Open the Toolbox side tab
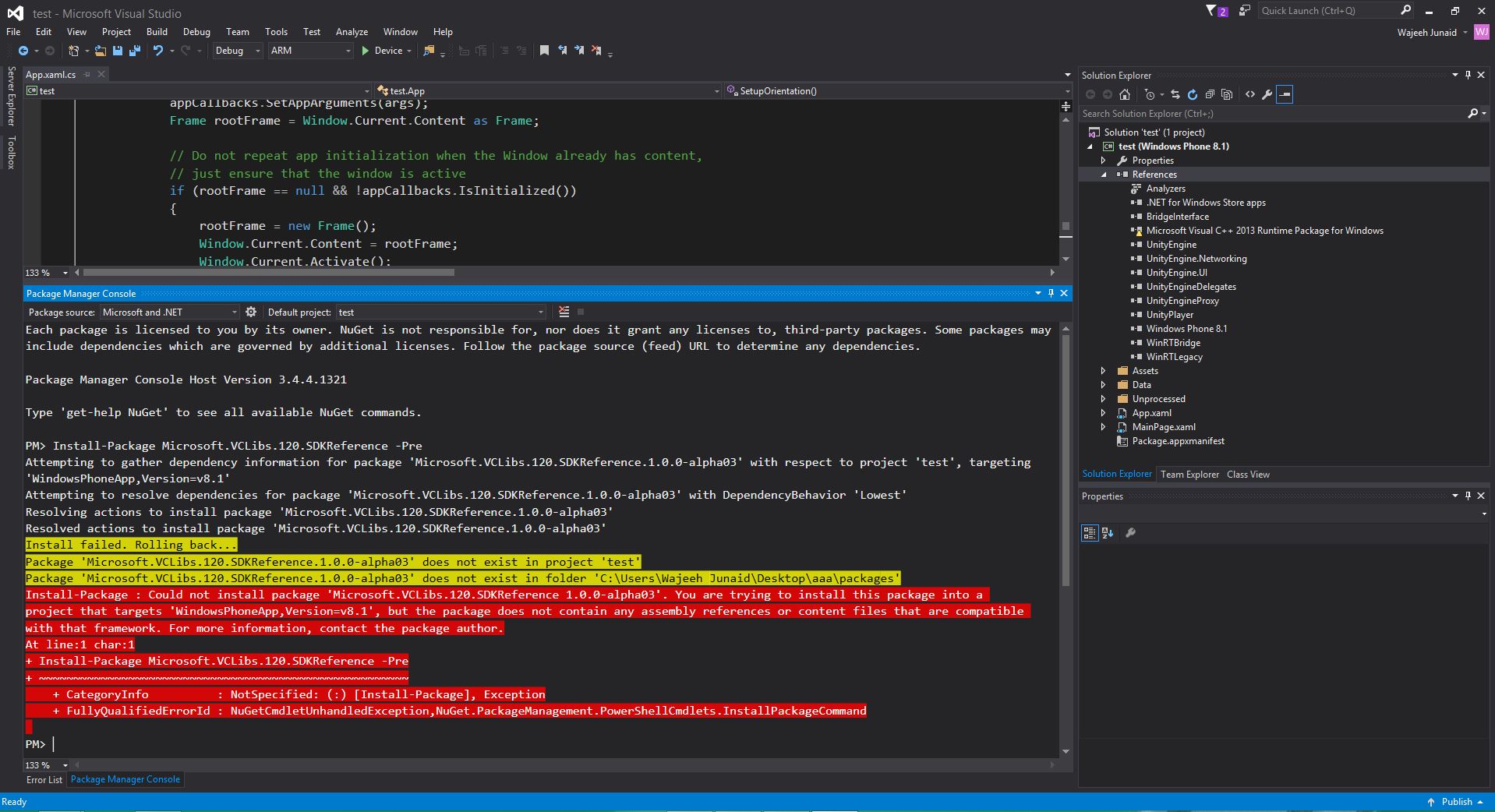This screenshot has width=1495, height=812. pos(11,153)
